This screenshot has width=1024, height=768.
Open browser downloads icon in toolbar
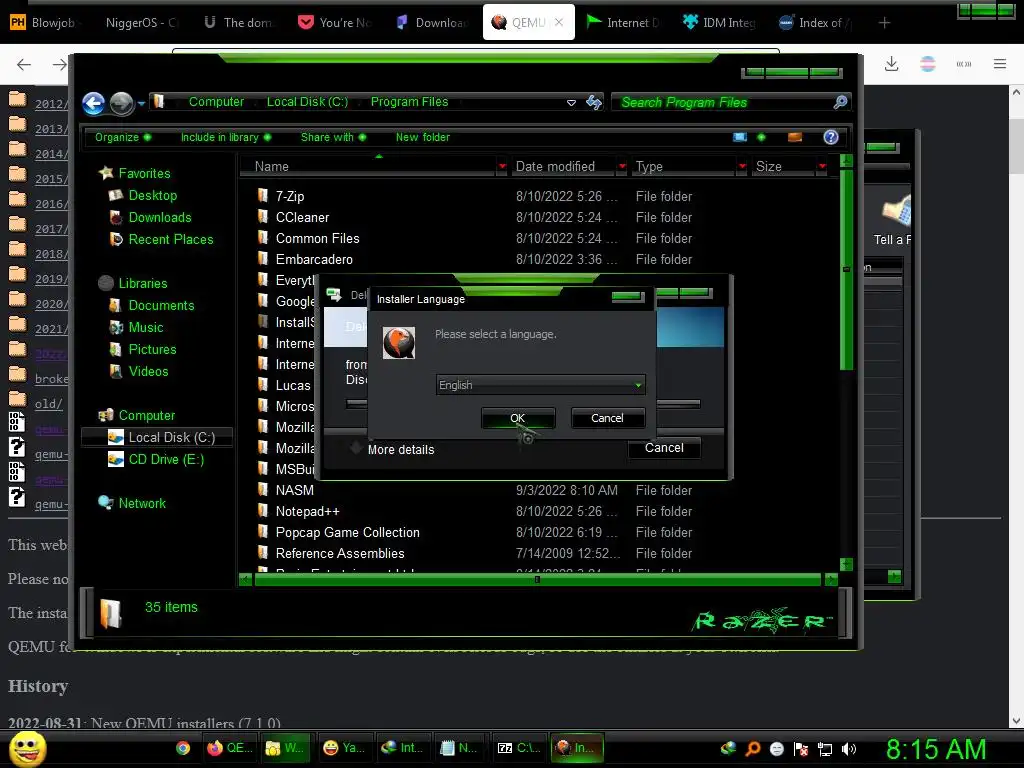click(x=891, y=64)
